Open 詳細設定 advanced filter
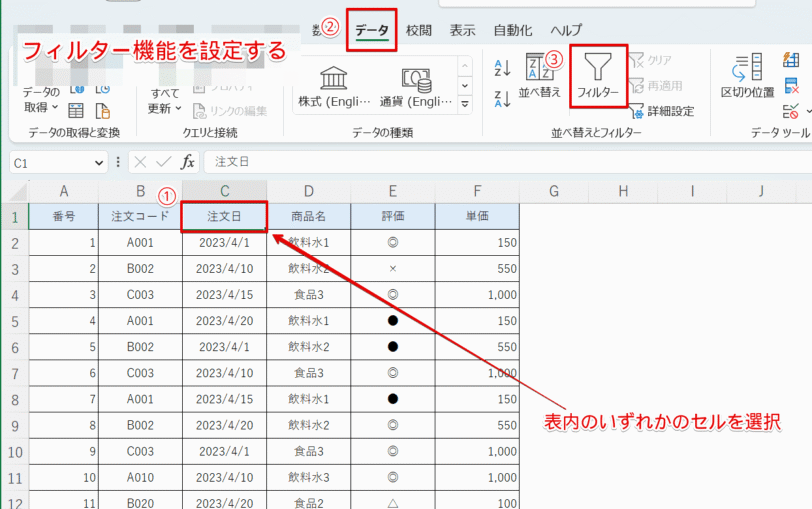The height and width of the screenshot is (509, 812). pos(662,111)
